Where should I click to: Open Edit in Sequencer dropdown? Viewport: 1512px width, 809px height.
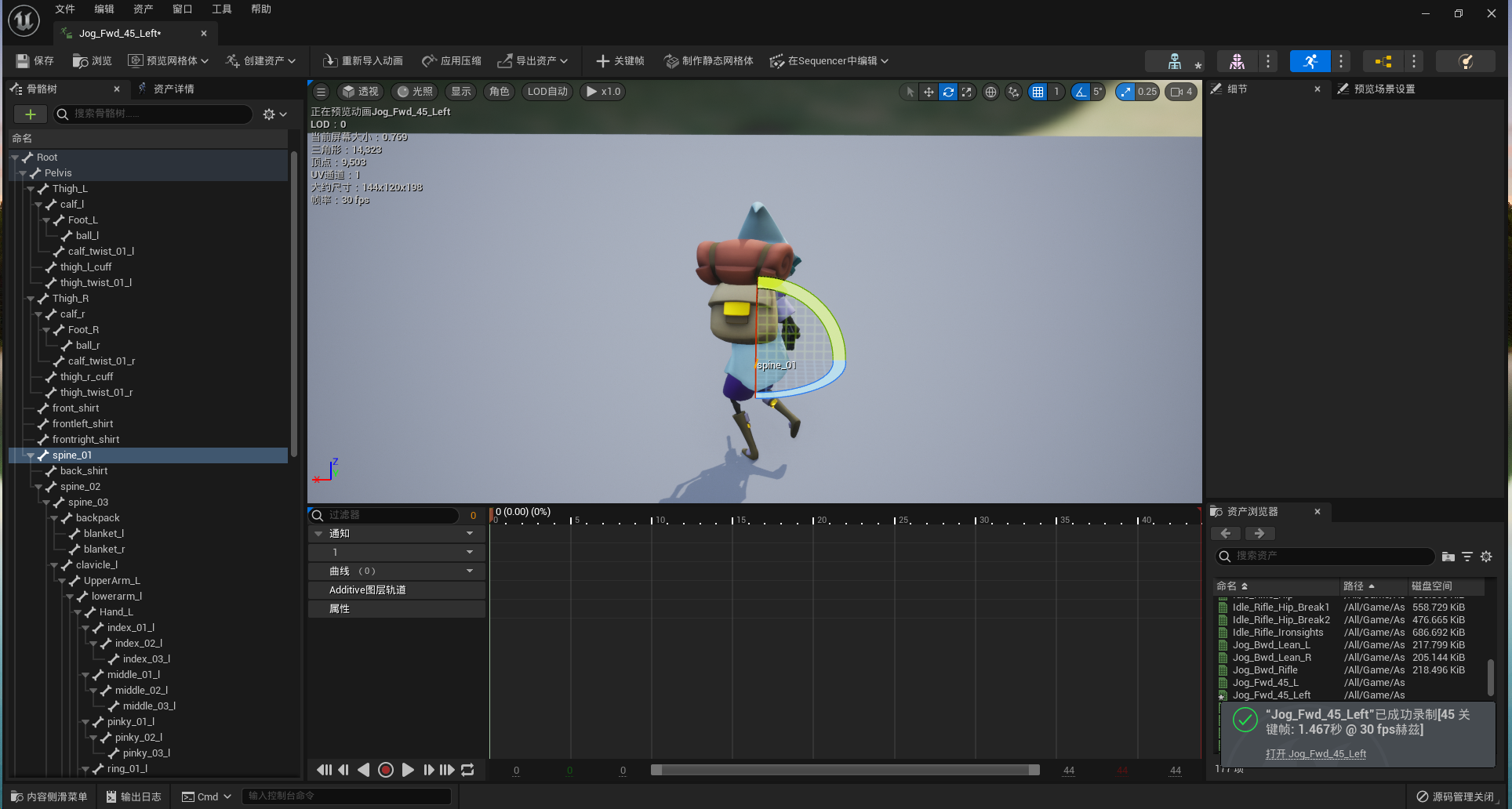click(x=829, y=60)
